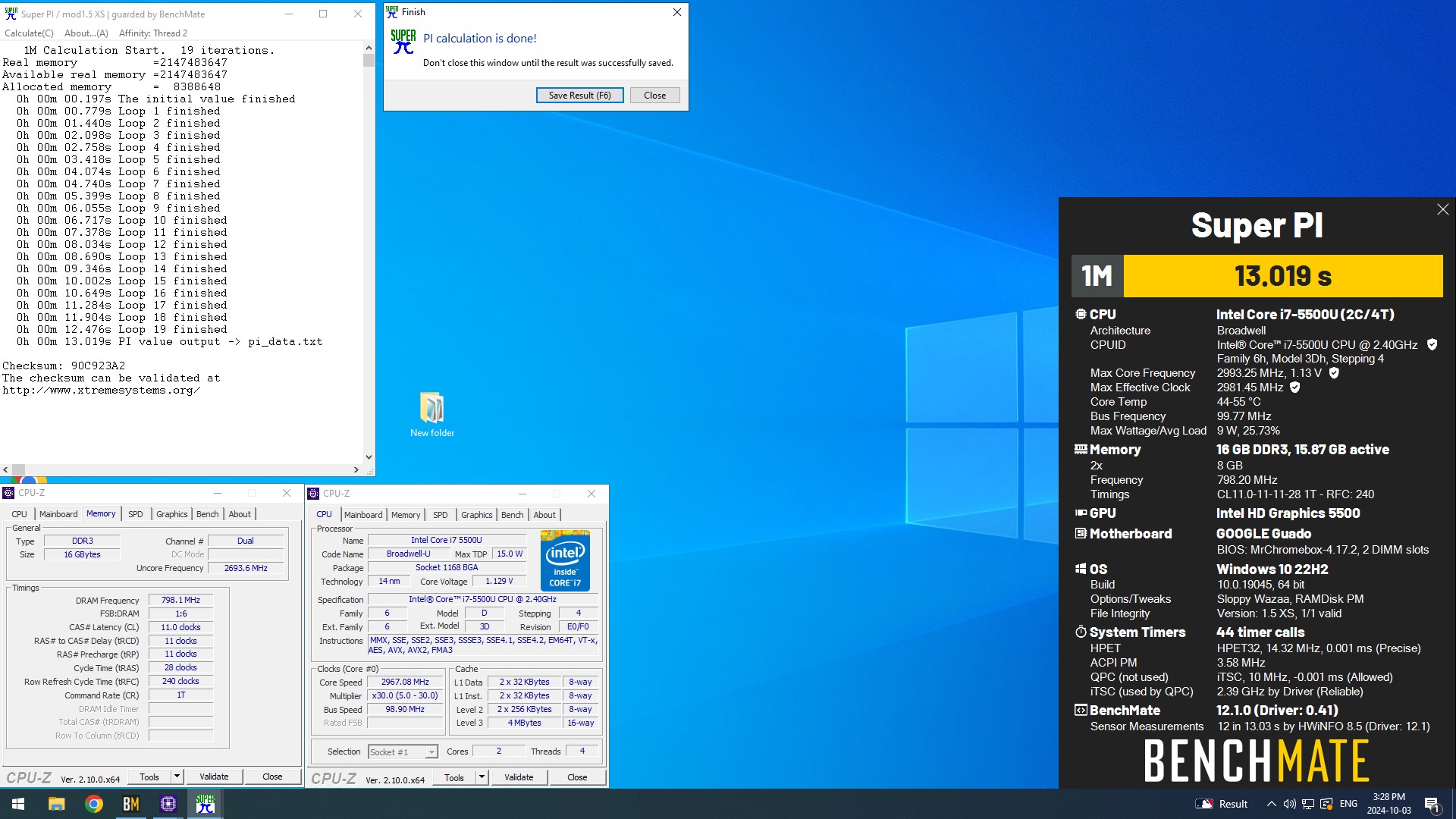Click the shield icon beside Max Core Frequency

(1334, 372)
